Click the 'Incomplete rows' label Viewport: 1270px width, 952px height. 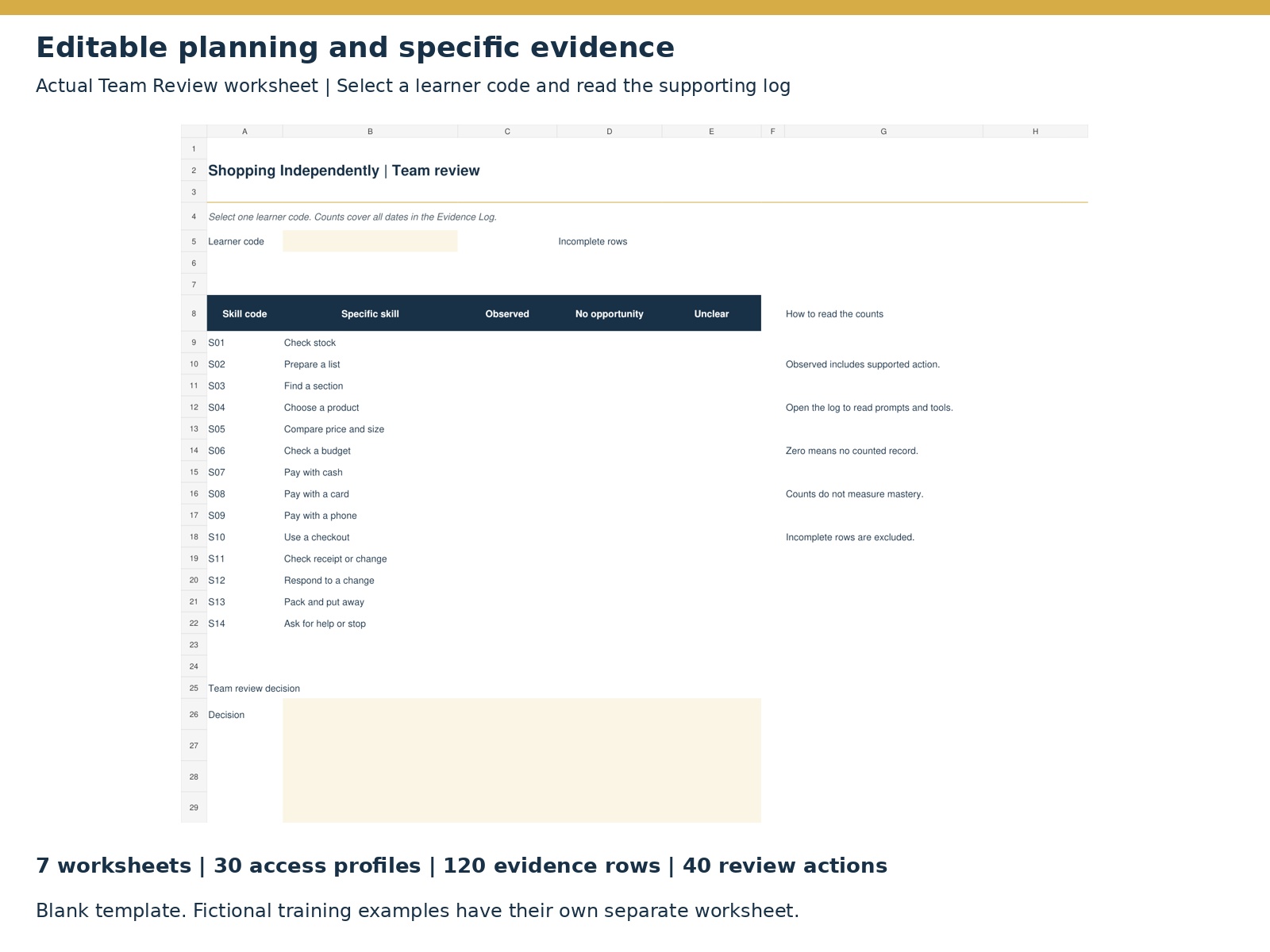tap(593, 242)
